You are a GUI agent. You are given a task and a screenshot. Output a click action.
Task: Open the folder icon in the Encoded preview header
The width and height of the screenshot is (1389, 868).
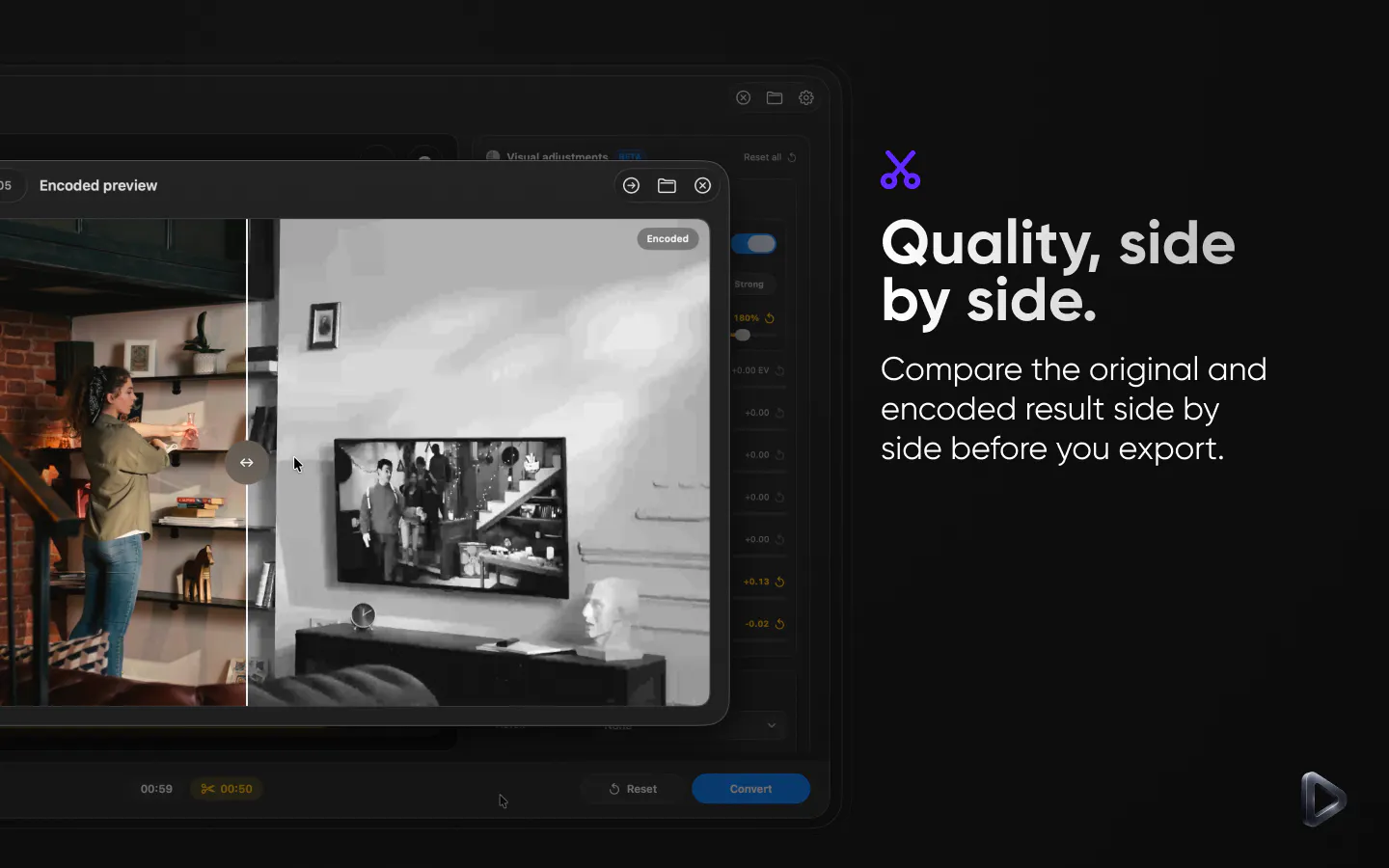tap(667, 185)
